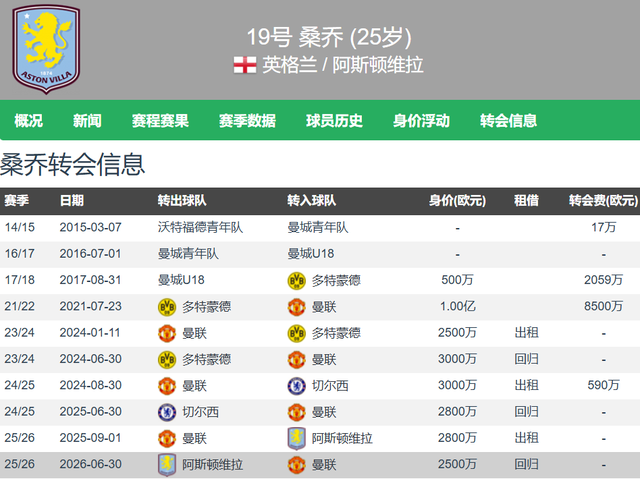Screen dimensions: 640x479
Task: Click the 17万 transfer fee cell
Action: [603, 227]
